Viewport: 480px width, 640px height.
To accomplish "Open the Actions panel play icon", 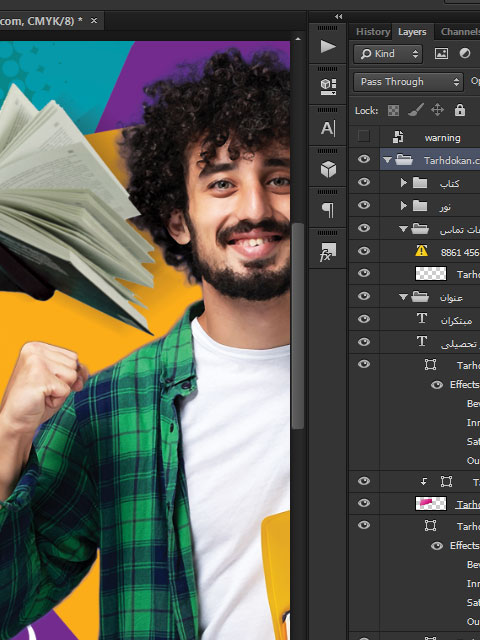I will click(328, 46).
